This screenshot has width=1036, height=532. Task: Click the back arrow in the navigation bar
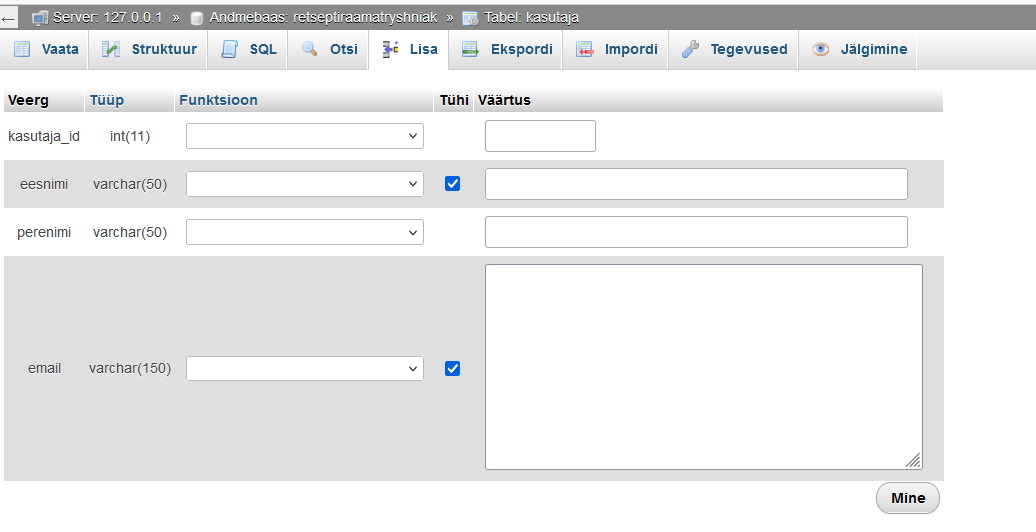pos(9,18)
